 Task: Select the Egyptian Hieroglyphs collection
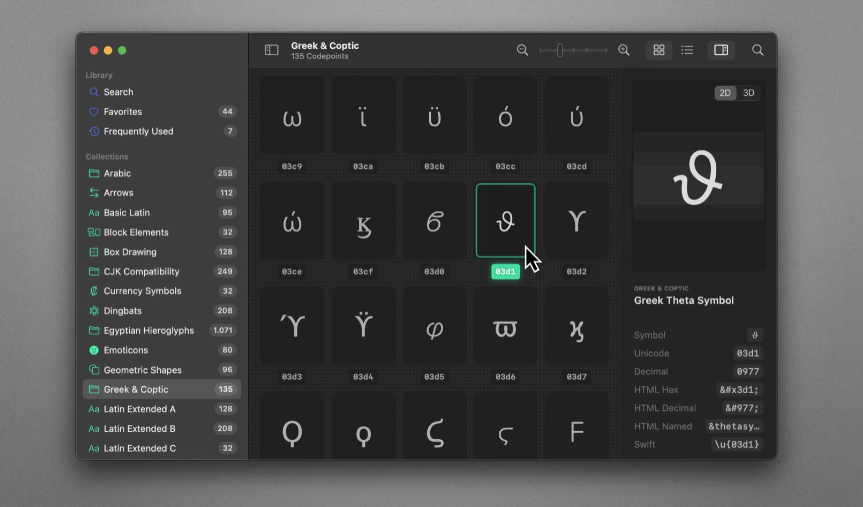pos(162,330)
